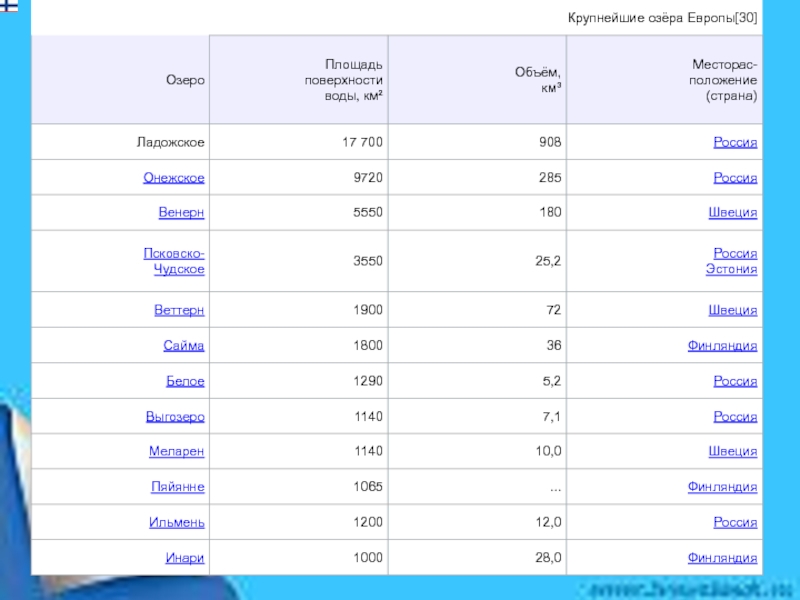Viewport: 800px width, 600px height.
Task: Open Россия link in the Ладожское row
Action: point(735,143)
